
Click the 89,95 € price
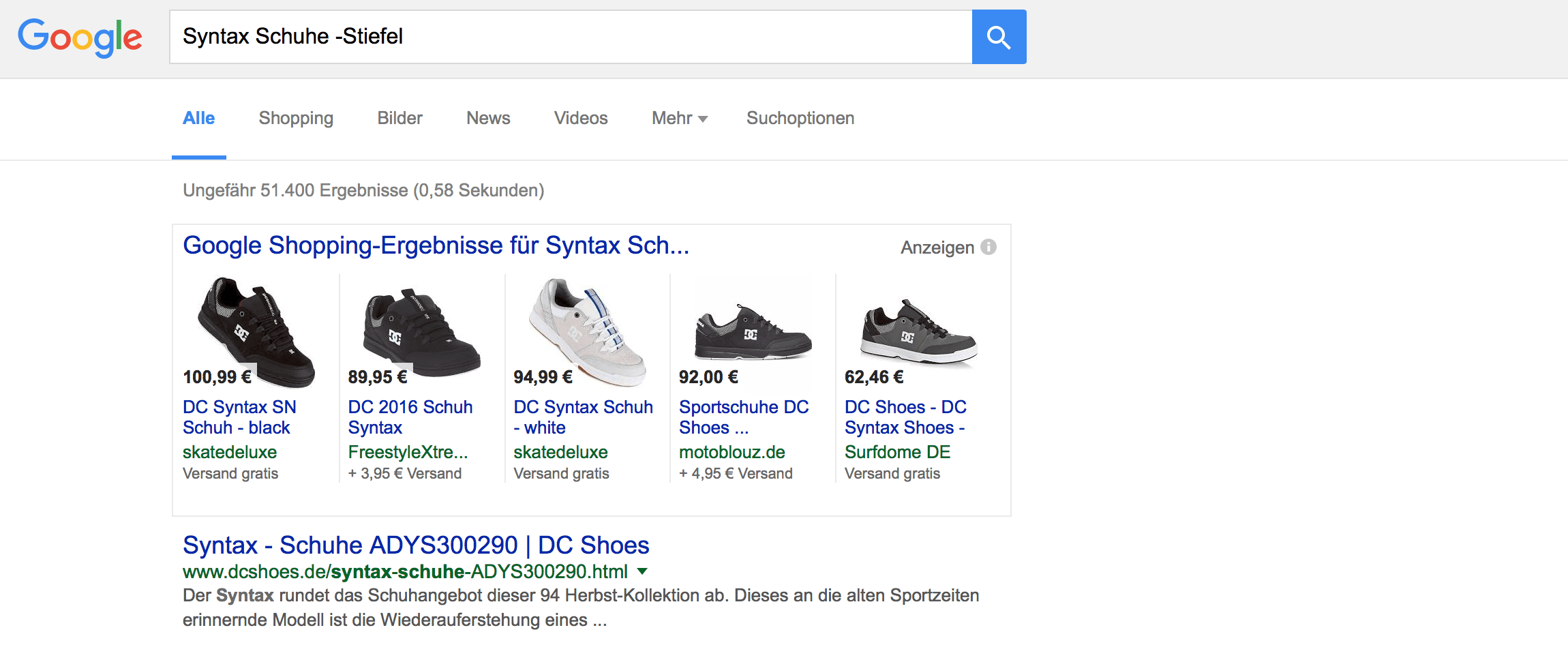tap(378, 377)
